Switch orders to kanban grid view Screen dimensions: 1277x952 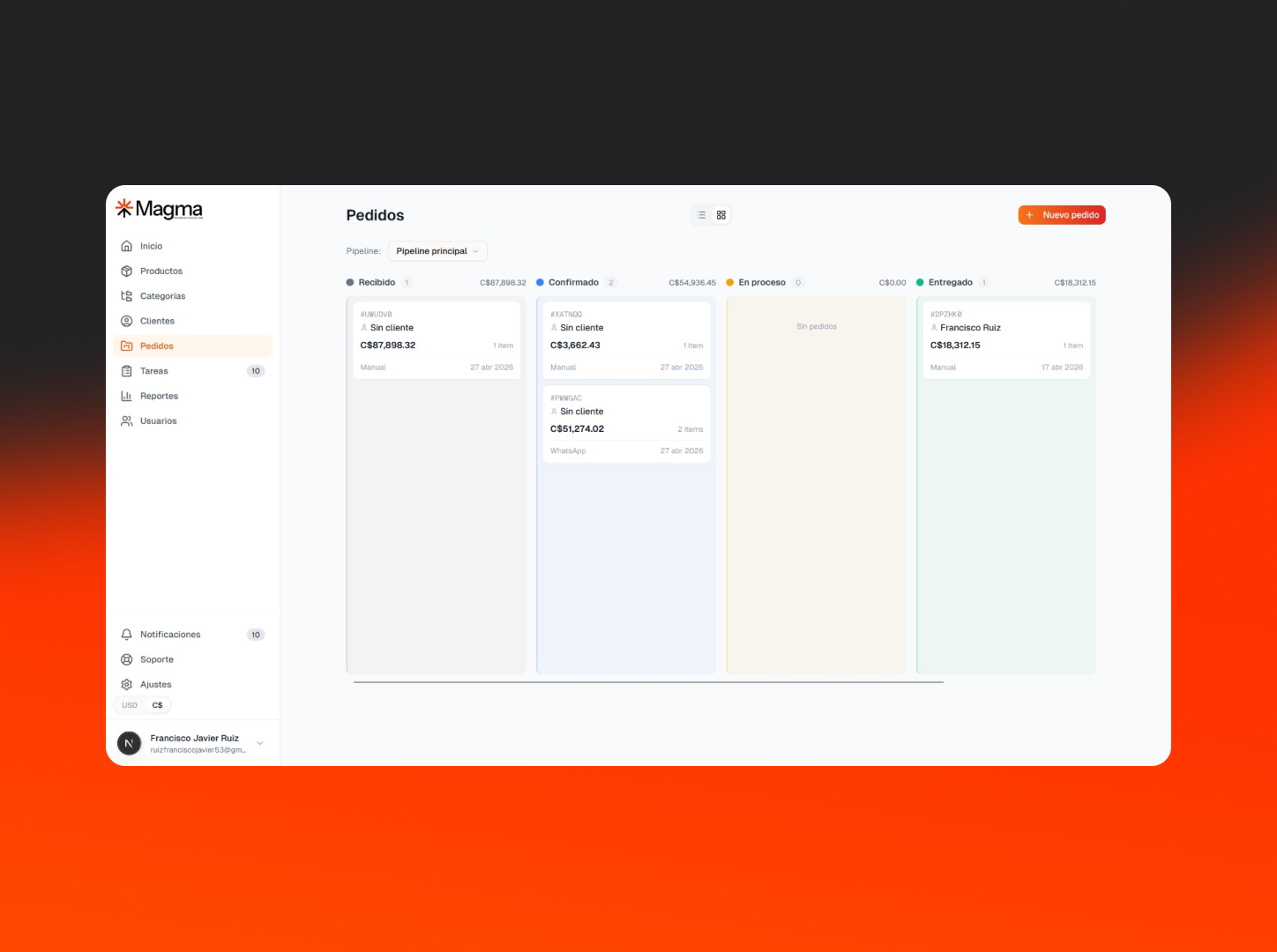tap(721, 215)
